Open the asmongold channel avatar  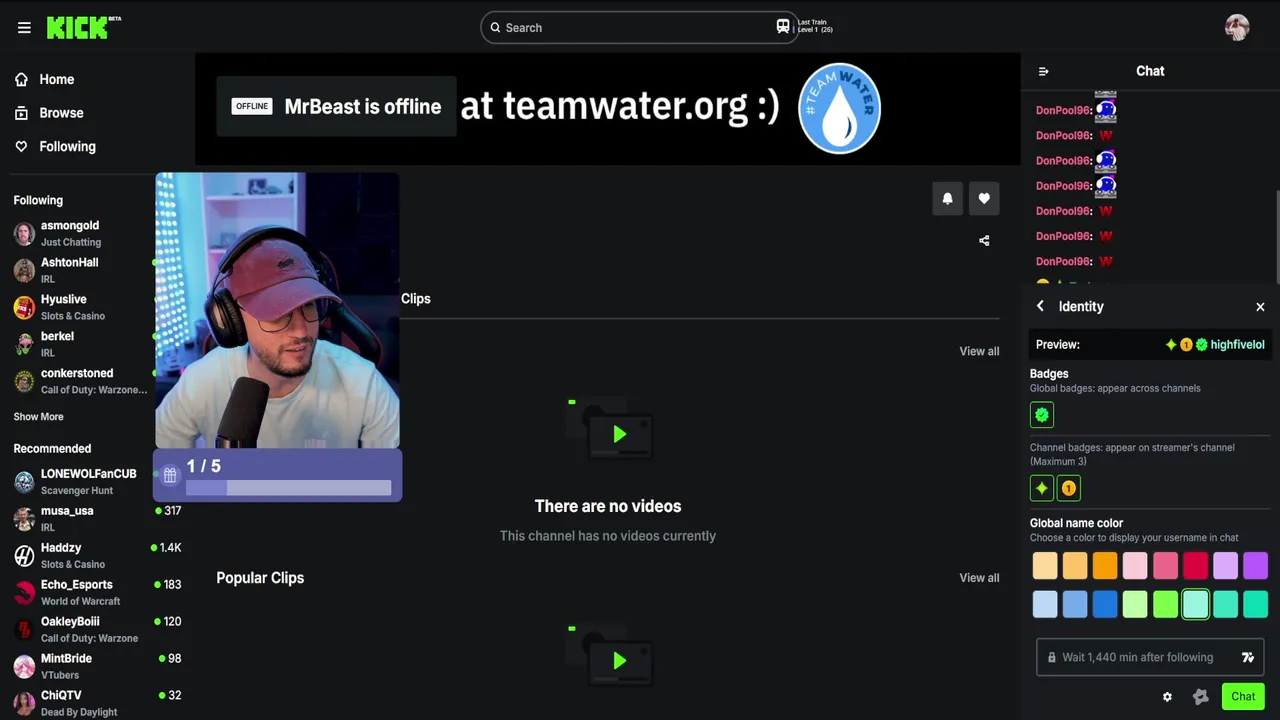coord(24,233)
